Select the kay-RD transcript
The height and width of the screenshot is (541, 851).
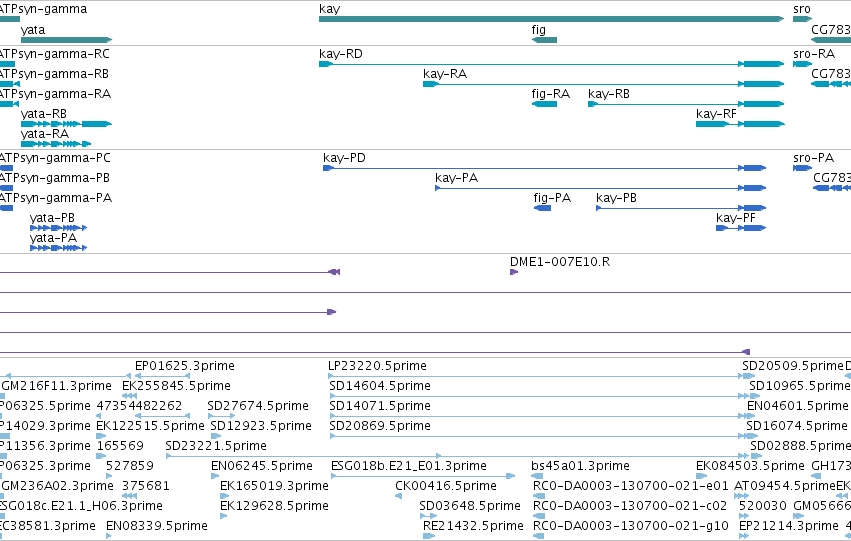coord(551,64)
